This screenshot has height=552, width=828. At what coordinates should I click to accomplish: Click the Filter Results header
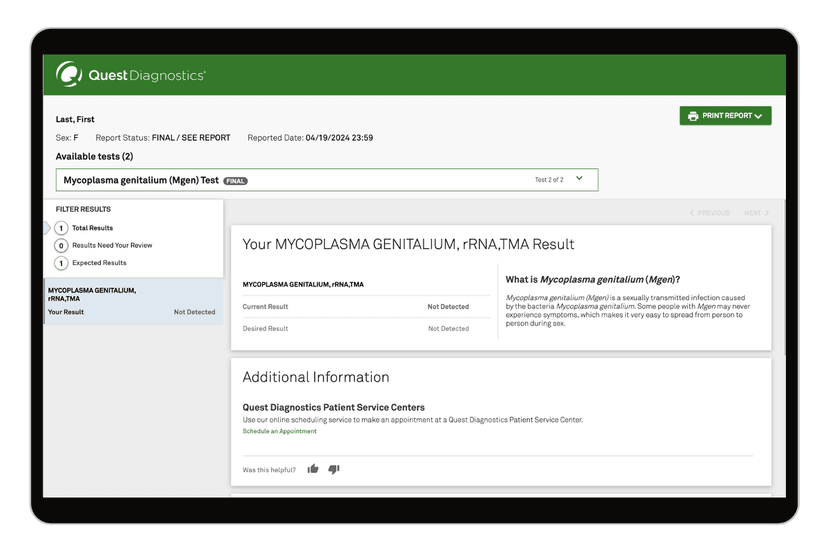pyautogui.click(x=83, y=209)
